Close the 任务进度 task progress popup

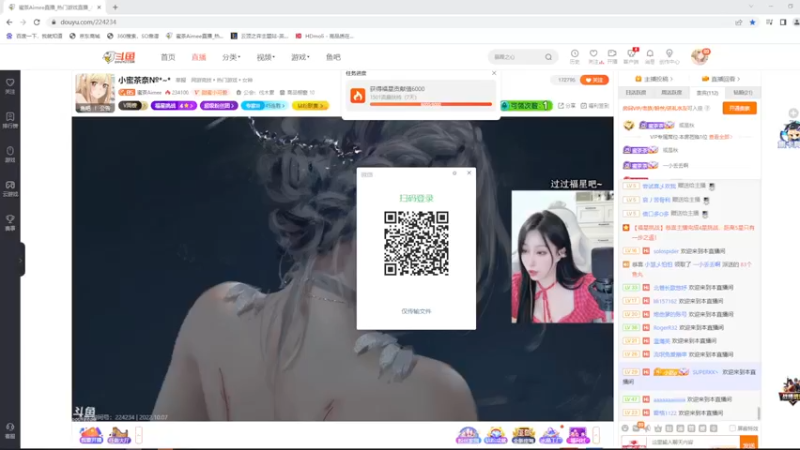click(x=494, y=73)
